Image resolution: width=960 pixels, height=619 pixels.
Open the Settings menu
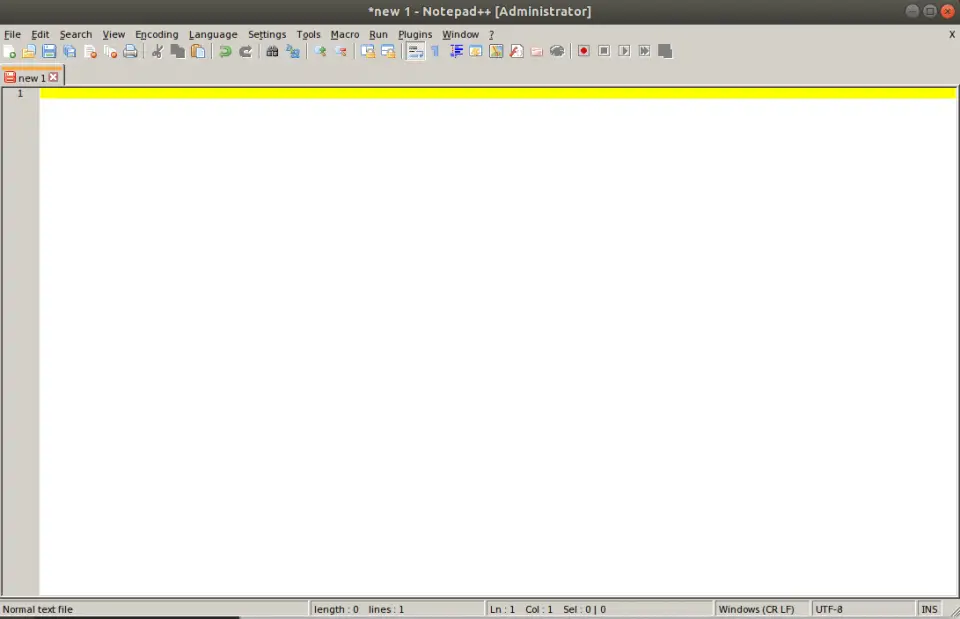coord(267,34)
